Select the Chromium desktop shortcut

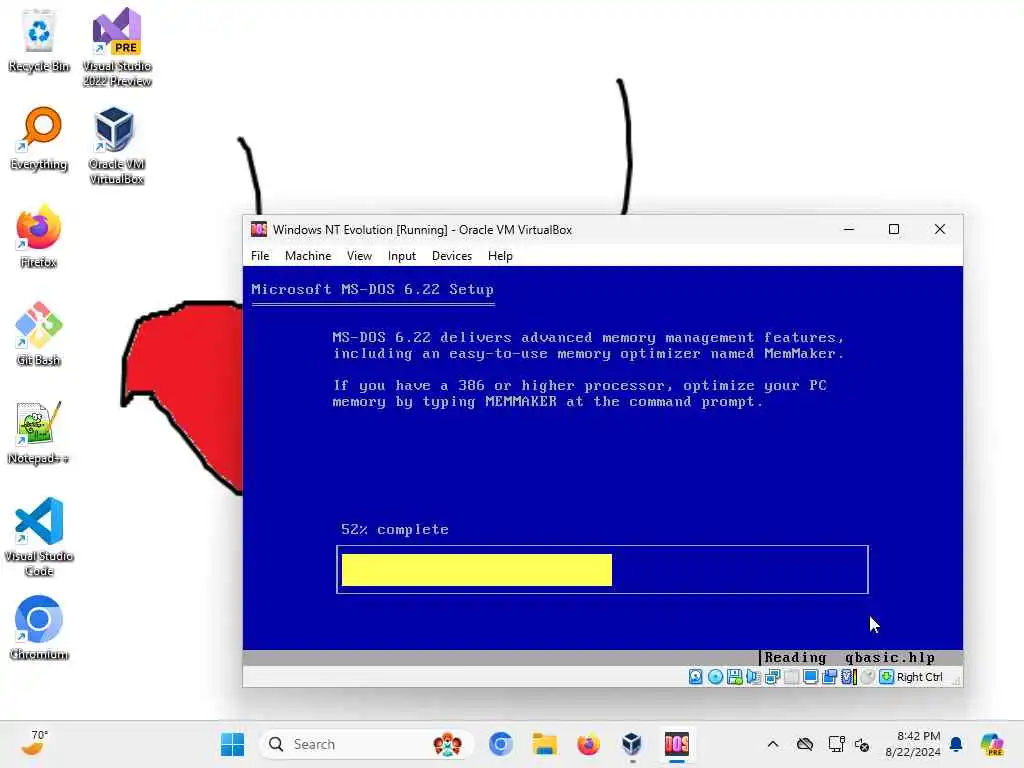point(39,629)
